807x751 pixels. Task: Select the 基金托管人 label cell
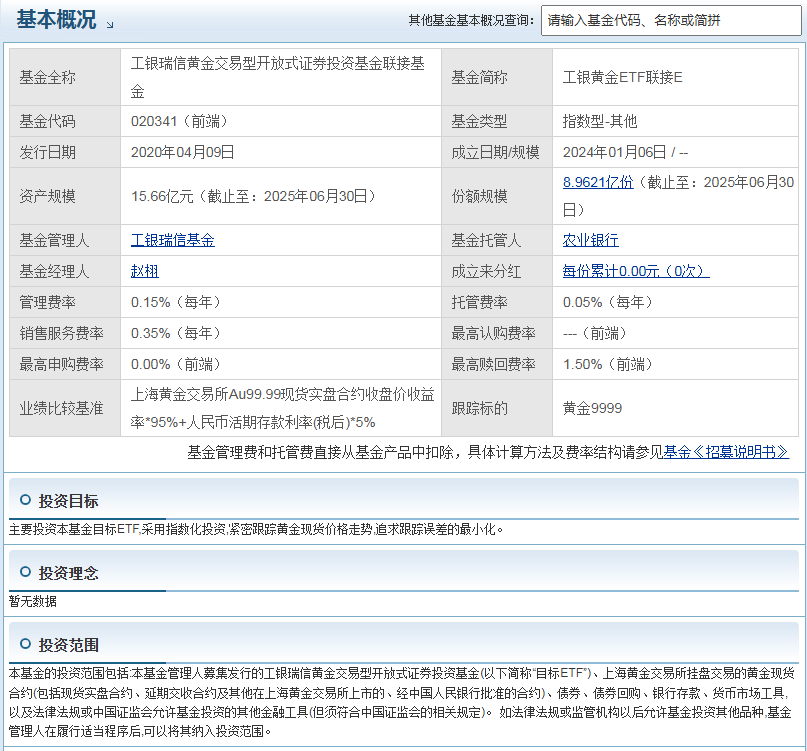(497, 240)
